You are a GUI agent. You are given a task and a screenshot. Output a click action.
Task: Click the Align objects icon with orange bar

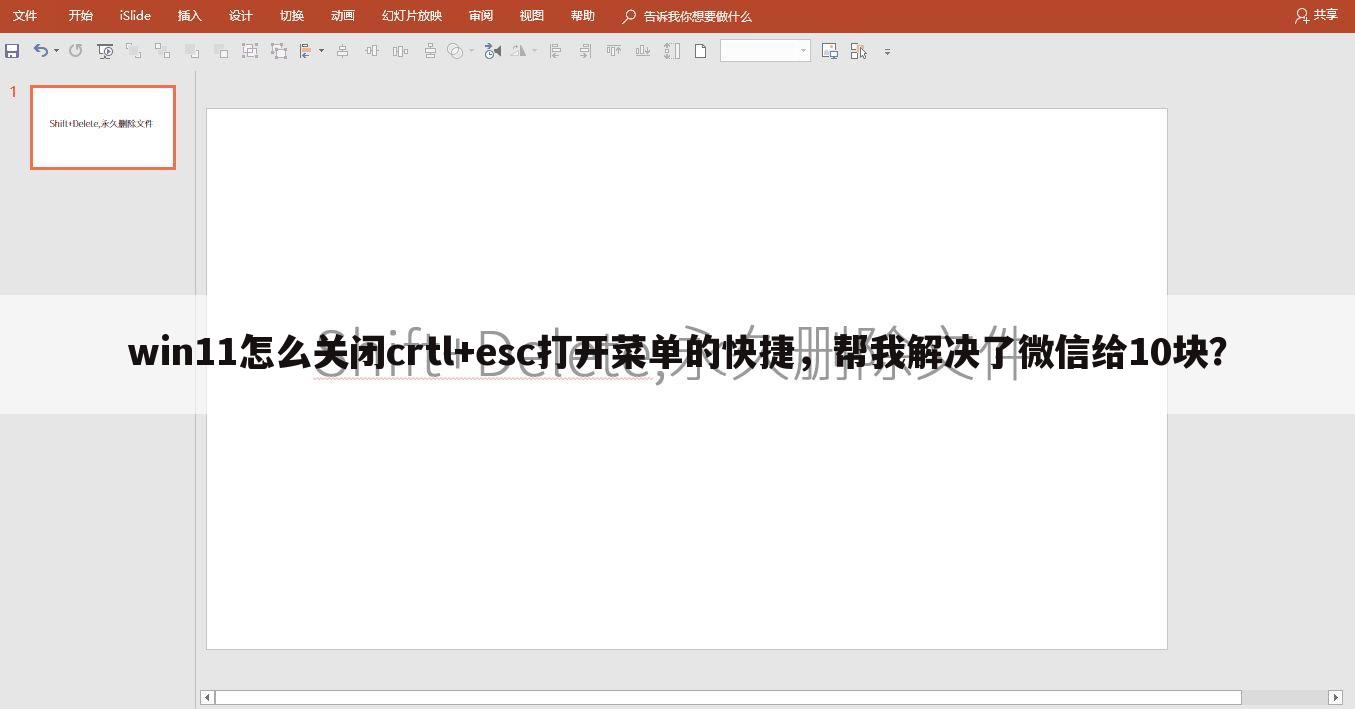pyautogui.click(x=305, y=50)
